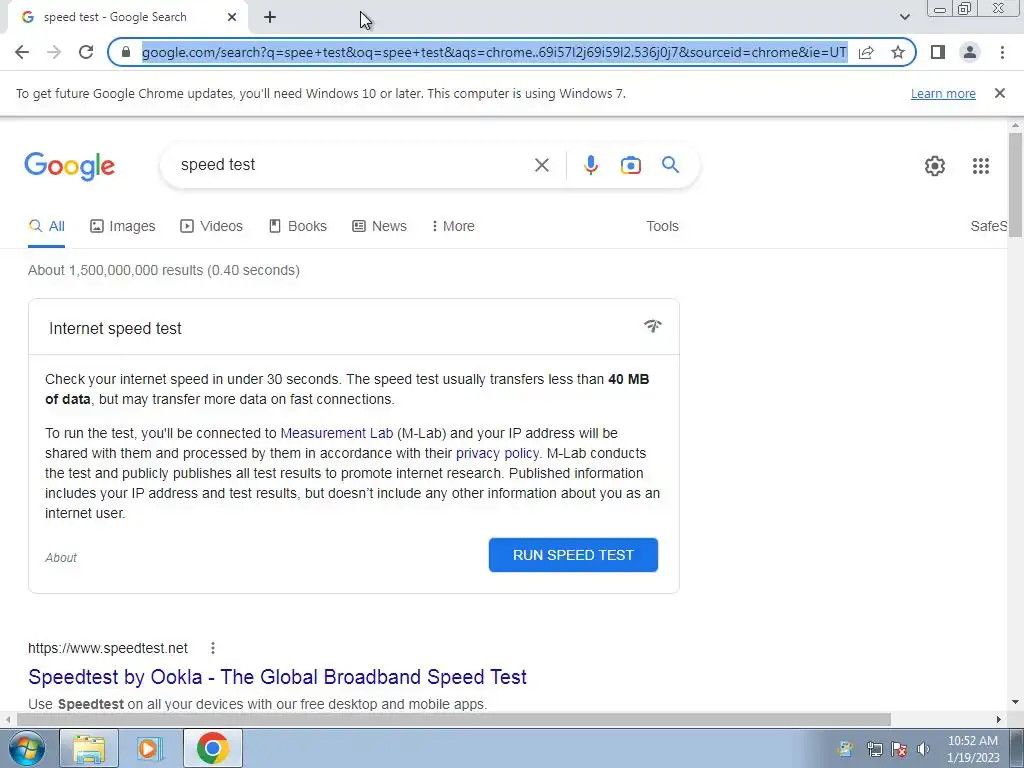Open Speedtest by Ookla result title
The image size is (1024, 768).
point(278,677)
